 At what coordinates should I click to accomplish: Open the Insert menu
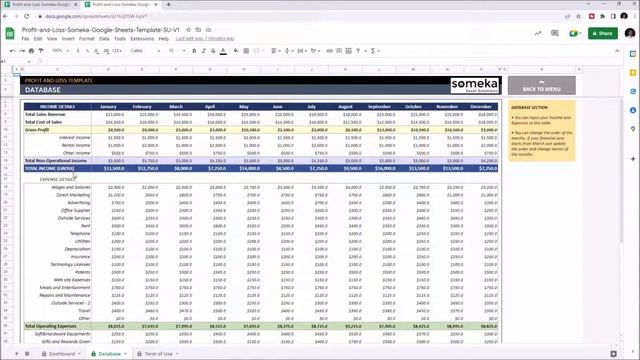click(x=68, y=39)
